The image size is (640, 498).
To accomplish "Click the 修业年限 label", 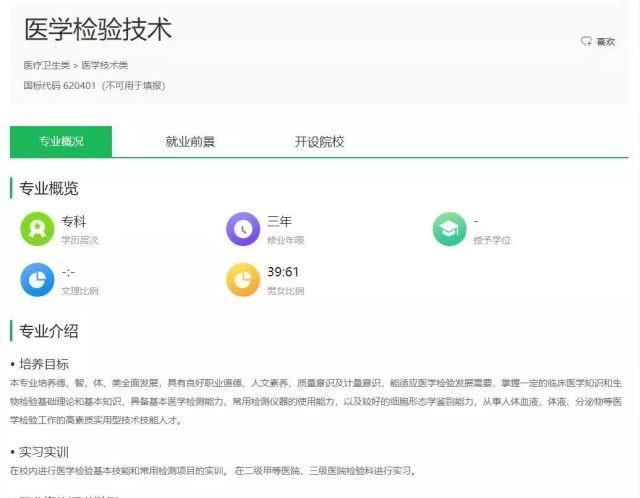I will pos(286,240).
